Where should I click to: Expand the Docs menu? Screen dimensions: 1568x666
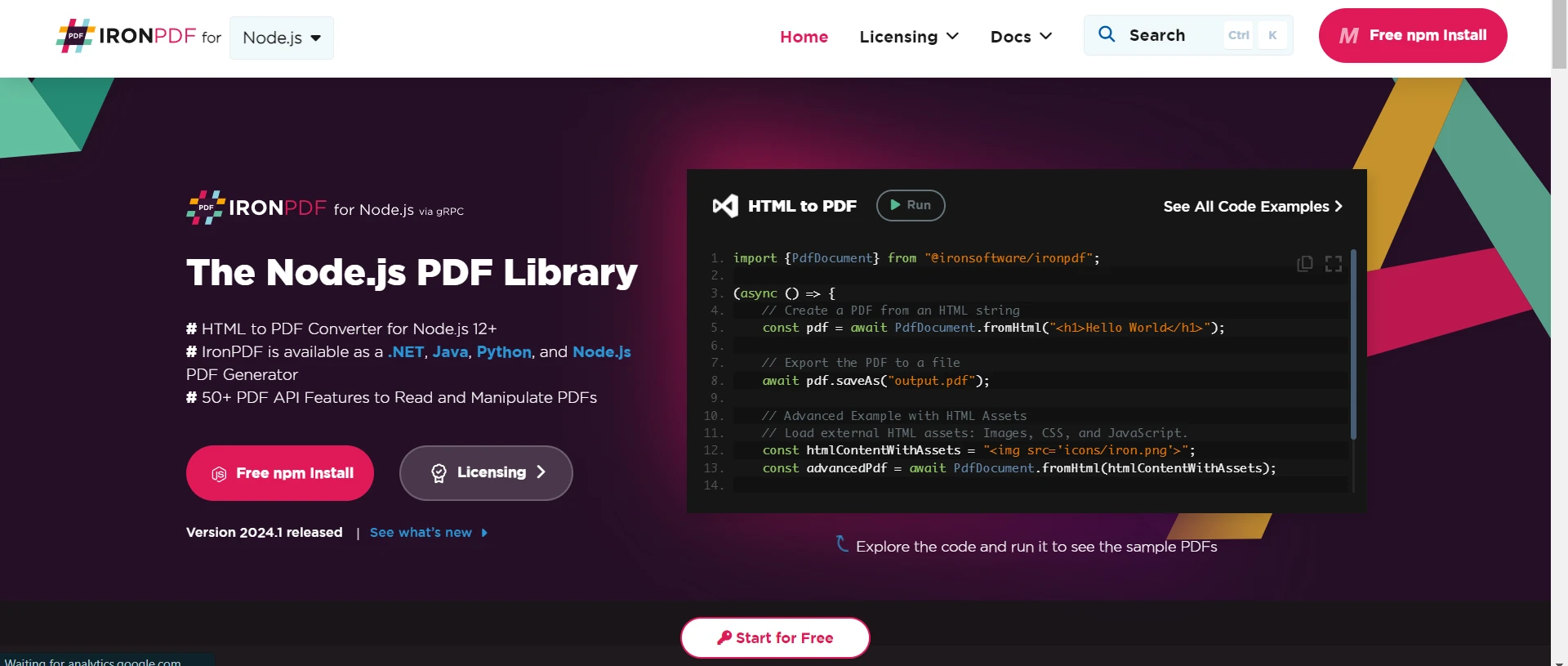click(x=1021, y=37)
